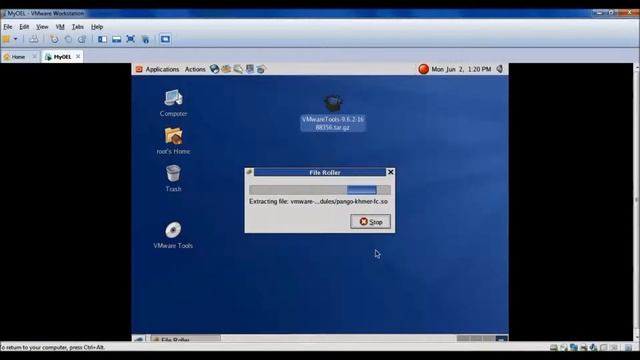
Task: Click the console view toolbar icon
Action: click(x=165, y=39)
